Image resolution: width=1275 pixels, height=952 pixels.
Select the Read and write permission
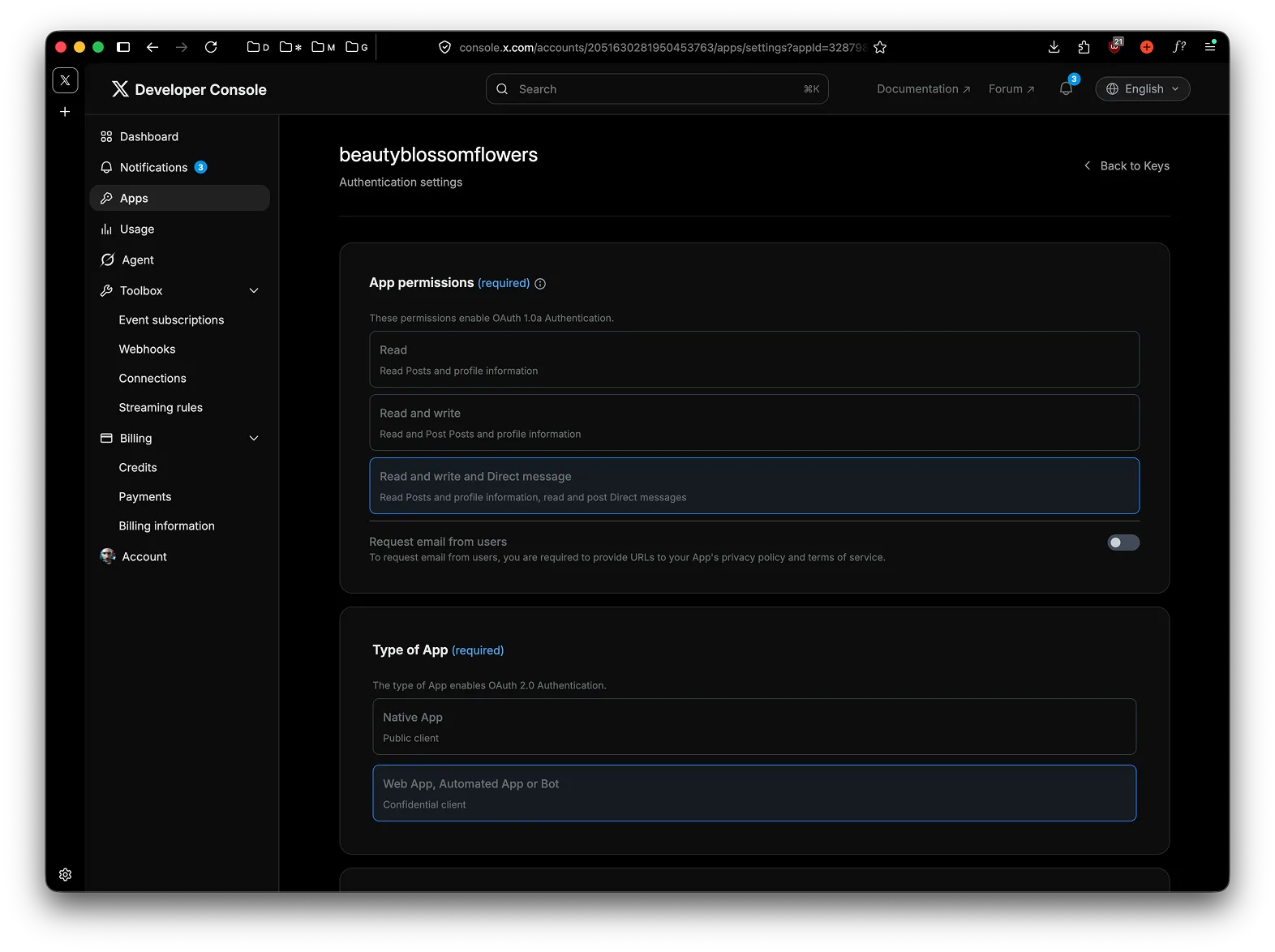tap(754, 422)
